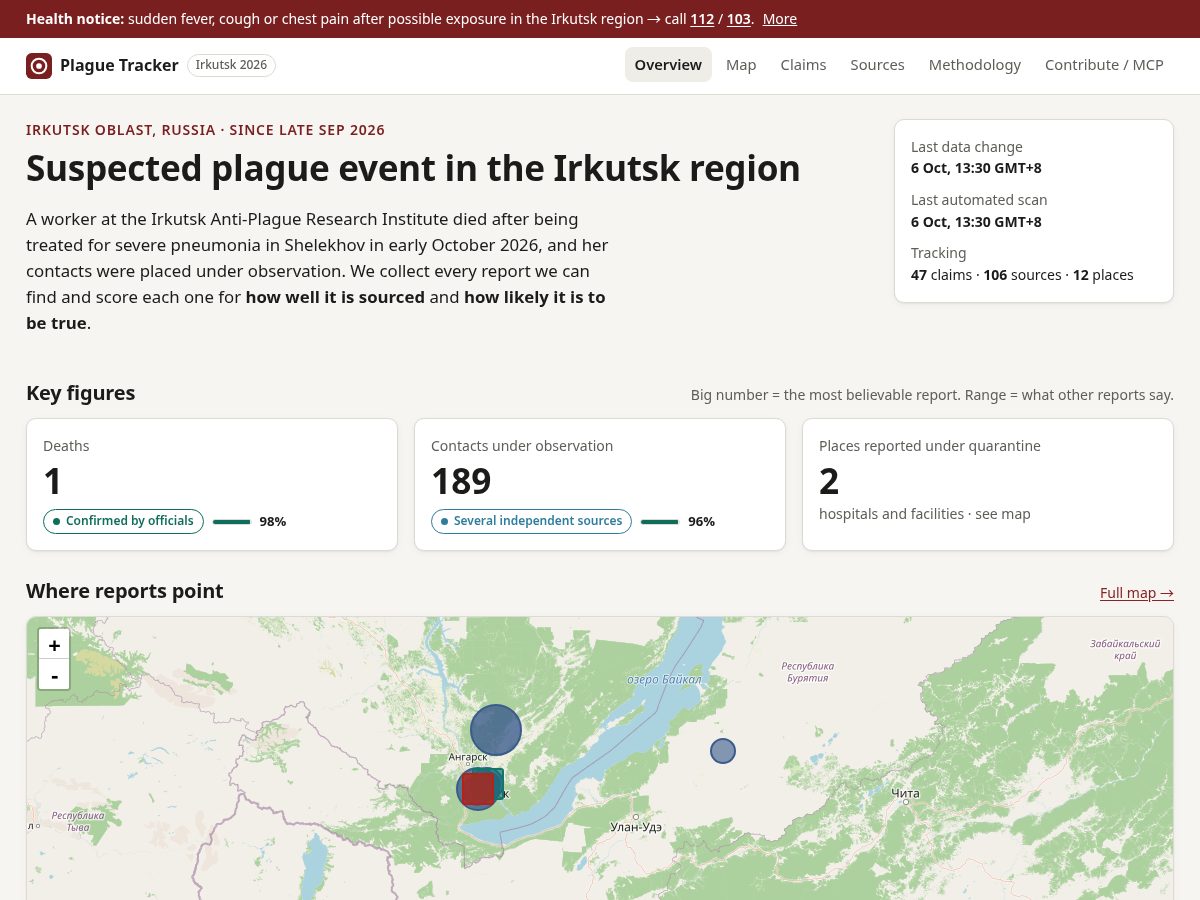Click the small blue circle in Buryatia
Screen dimensions: 1200x900
pos(723,751)
